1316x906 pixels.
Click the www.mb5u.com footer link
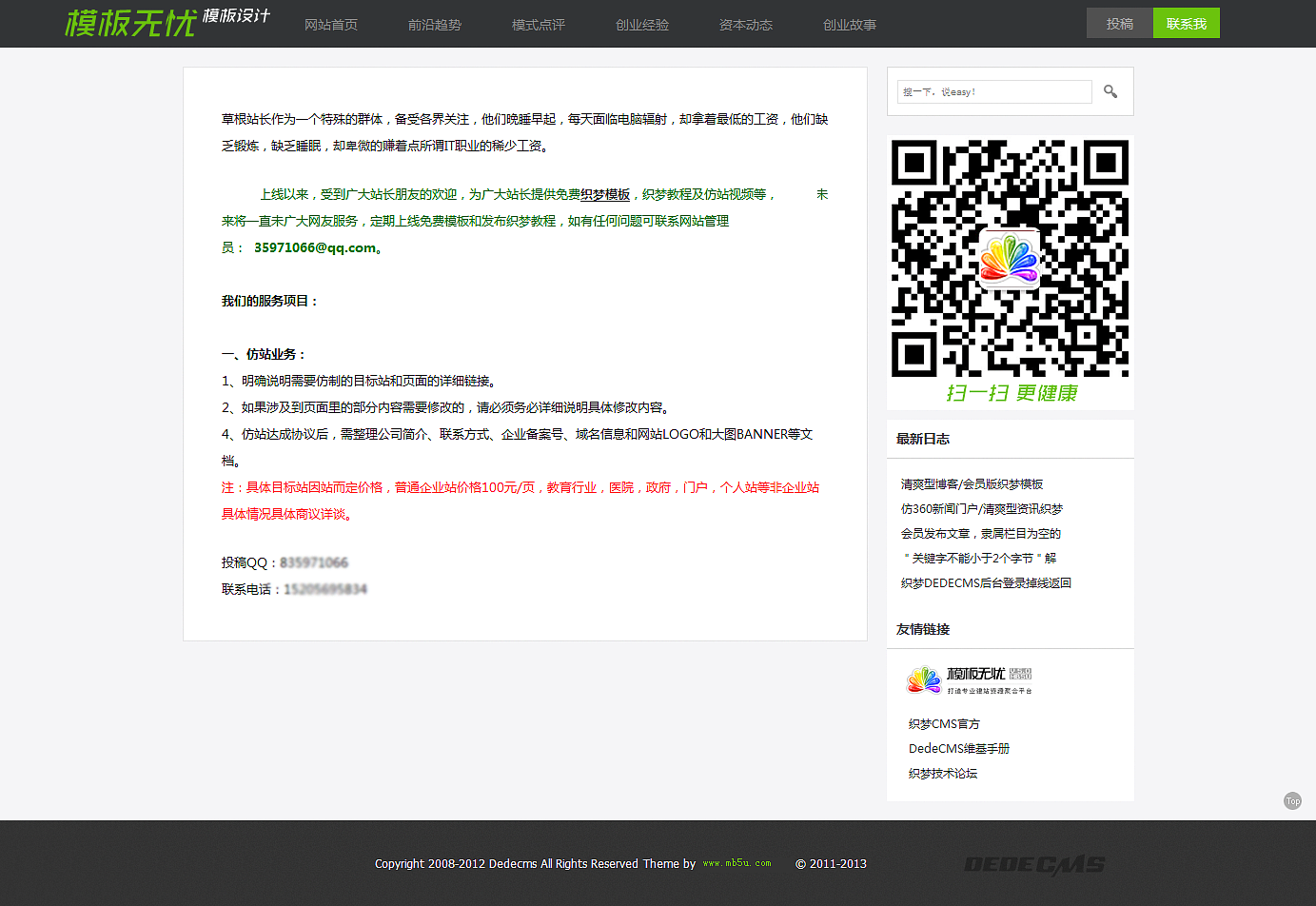click(737, 863)
